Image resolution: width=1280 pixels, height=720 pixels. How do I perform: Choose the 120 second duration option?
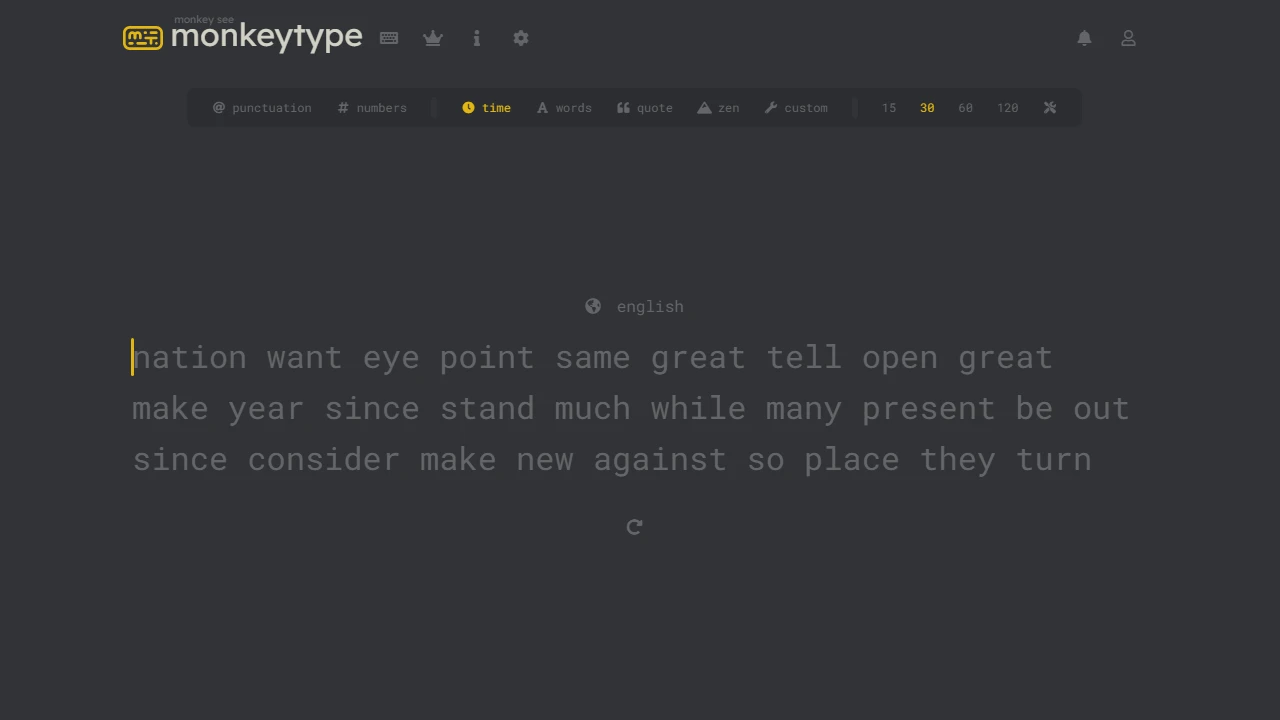(x=1007, y=108)
